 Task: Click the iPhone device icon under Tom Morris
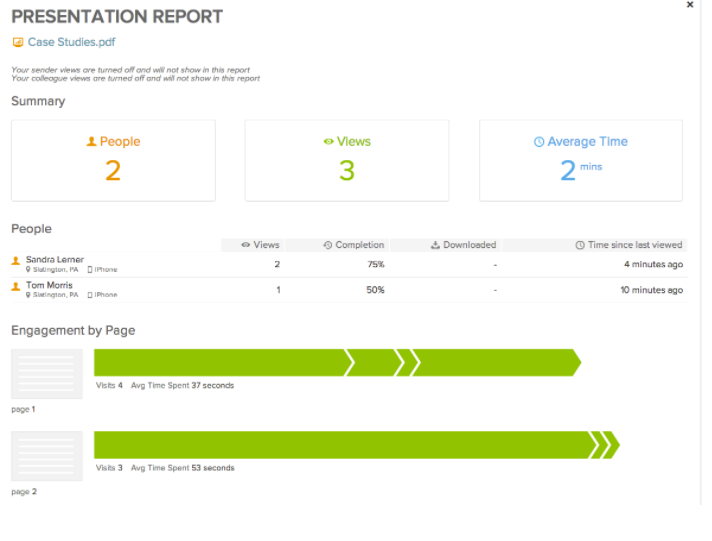pos(90,295)
